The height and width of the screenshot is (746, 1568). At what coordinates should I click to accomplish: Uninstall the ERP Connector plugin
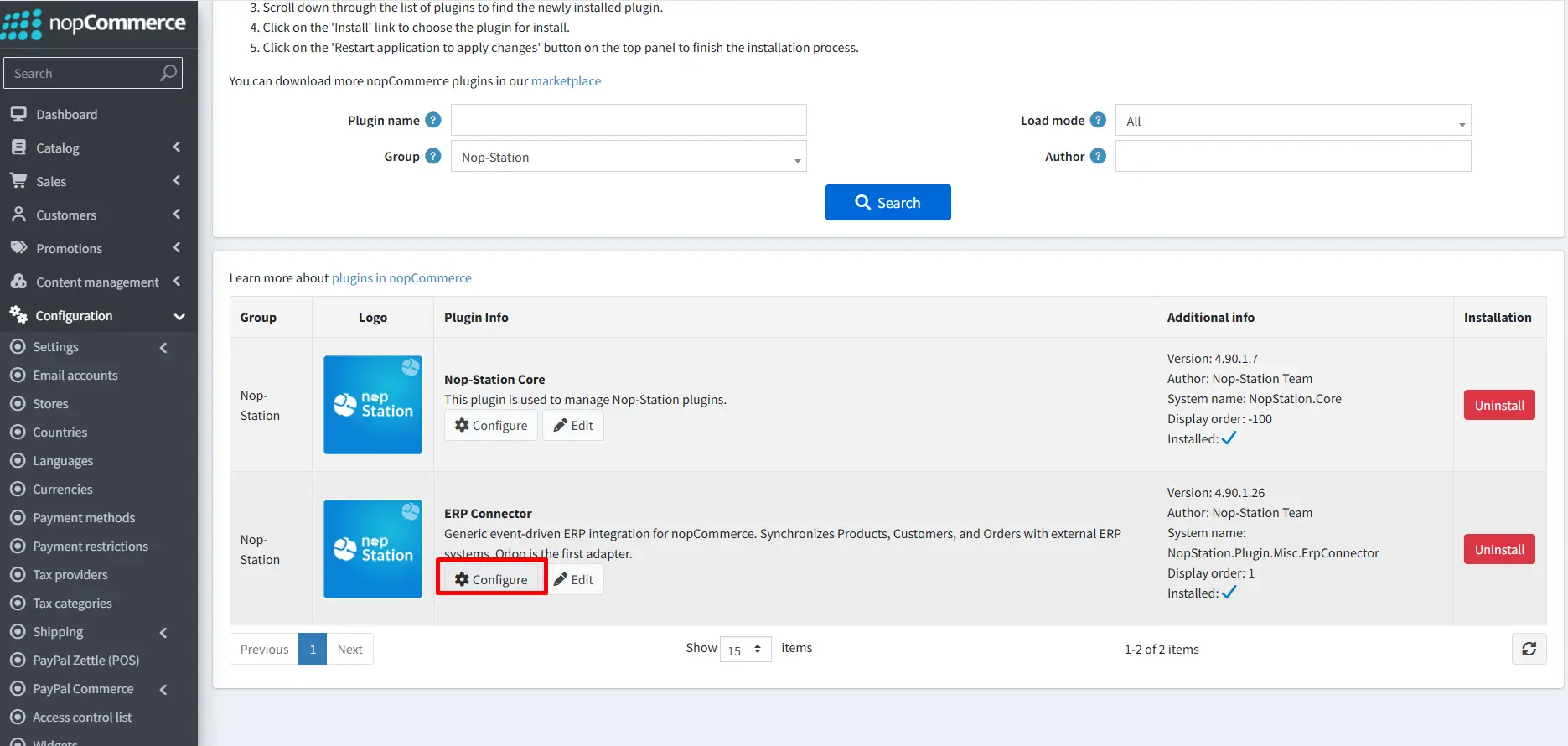[1499, 549]
